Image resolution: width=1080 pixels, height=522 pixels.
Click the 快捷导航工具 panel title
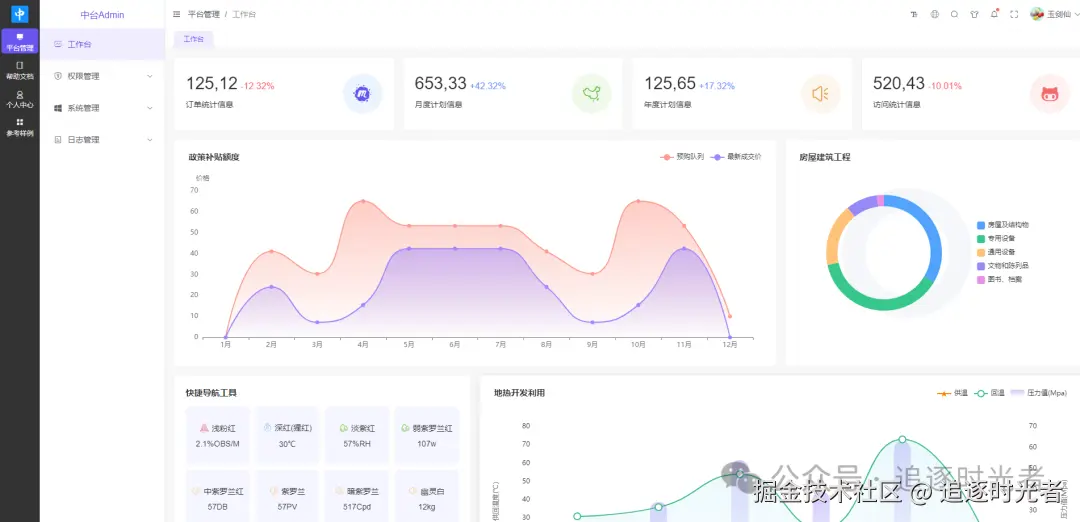[211, 393]
